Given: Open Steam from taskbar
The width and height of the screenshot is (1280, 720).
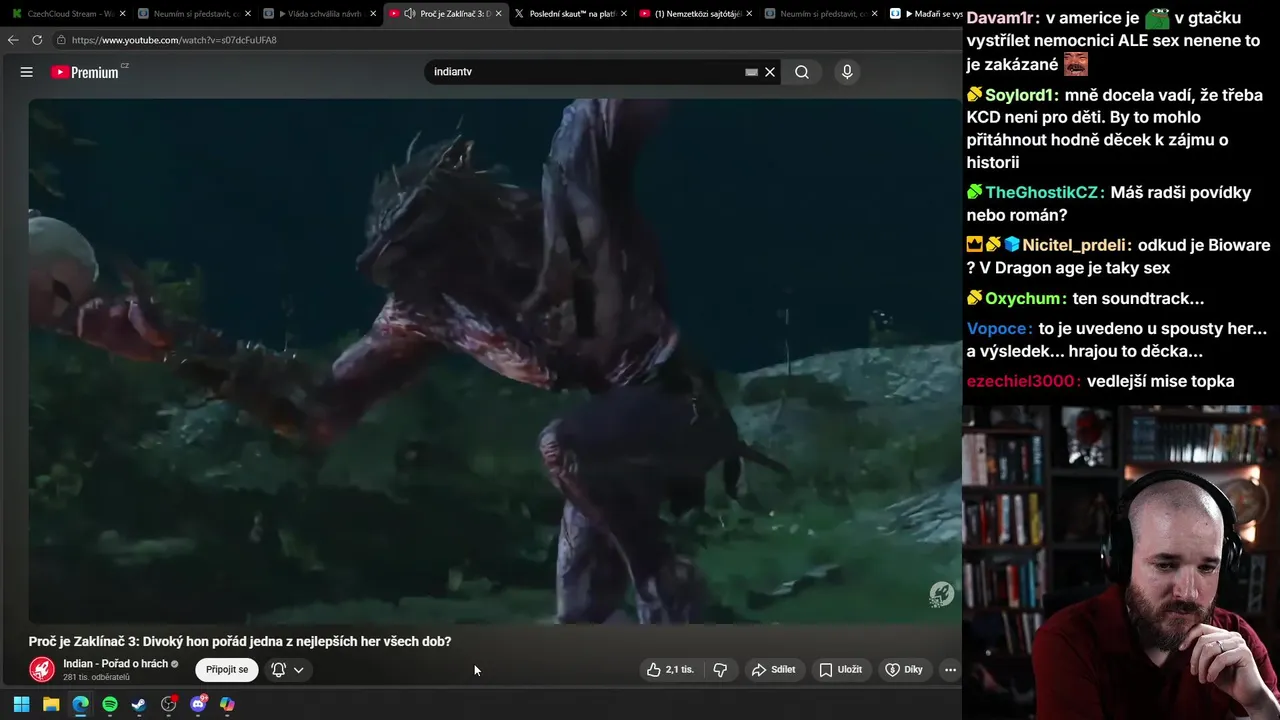Looking at the screenshot, I should [x=139, y=704].
